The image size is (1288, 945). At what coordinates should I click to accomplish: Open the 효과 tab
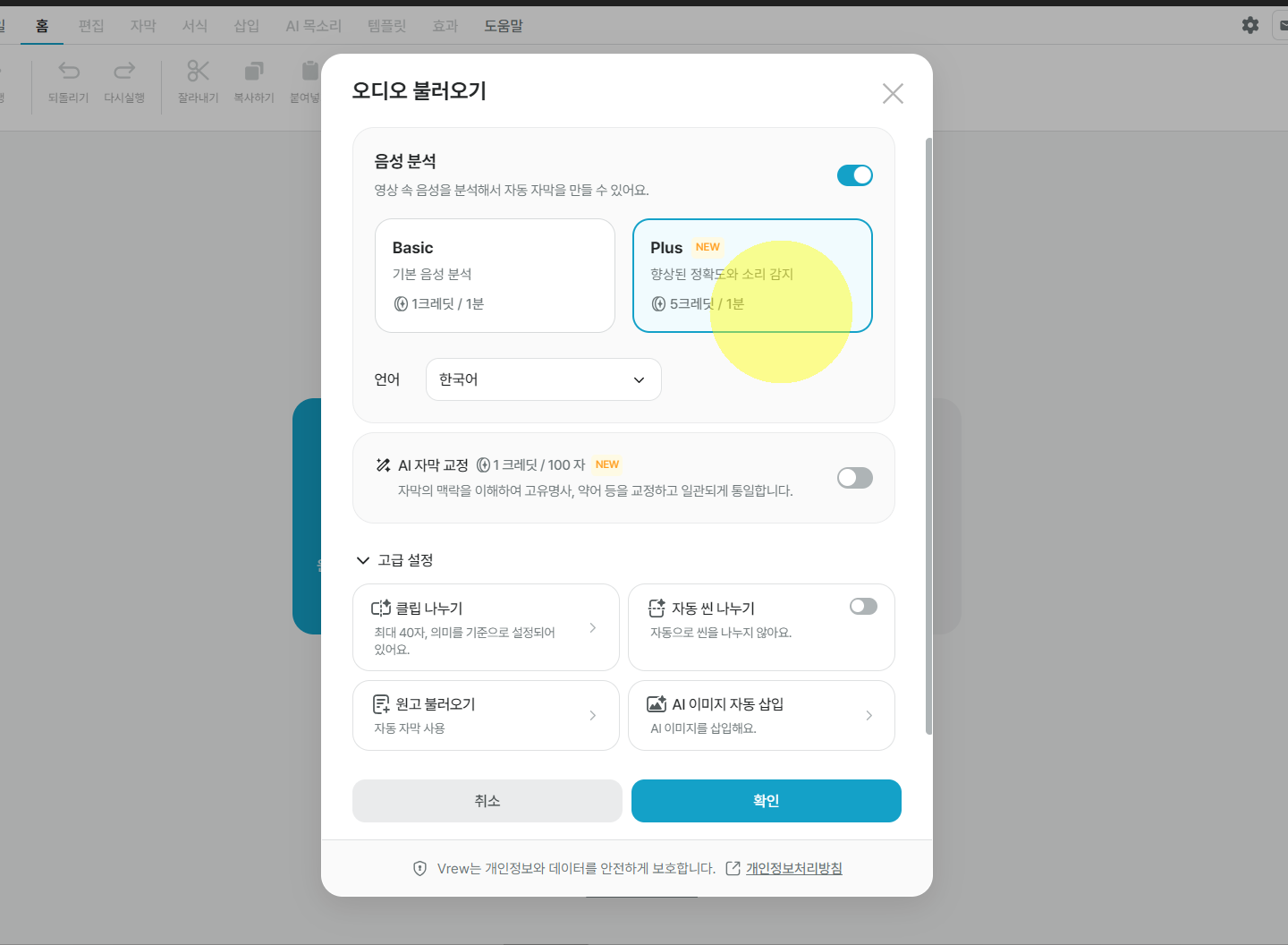pyautogui.click(x=445, y=26)
